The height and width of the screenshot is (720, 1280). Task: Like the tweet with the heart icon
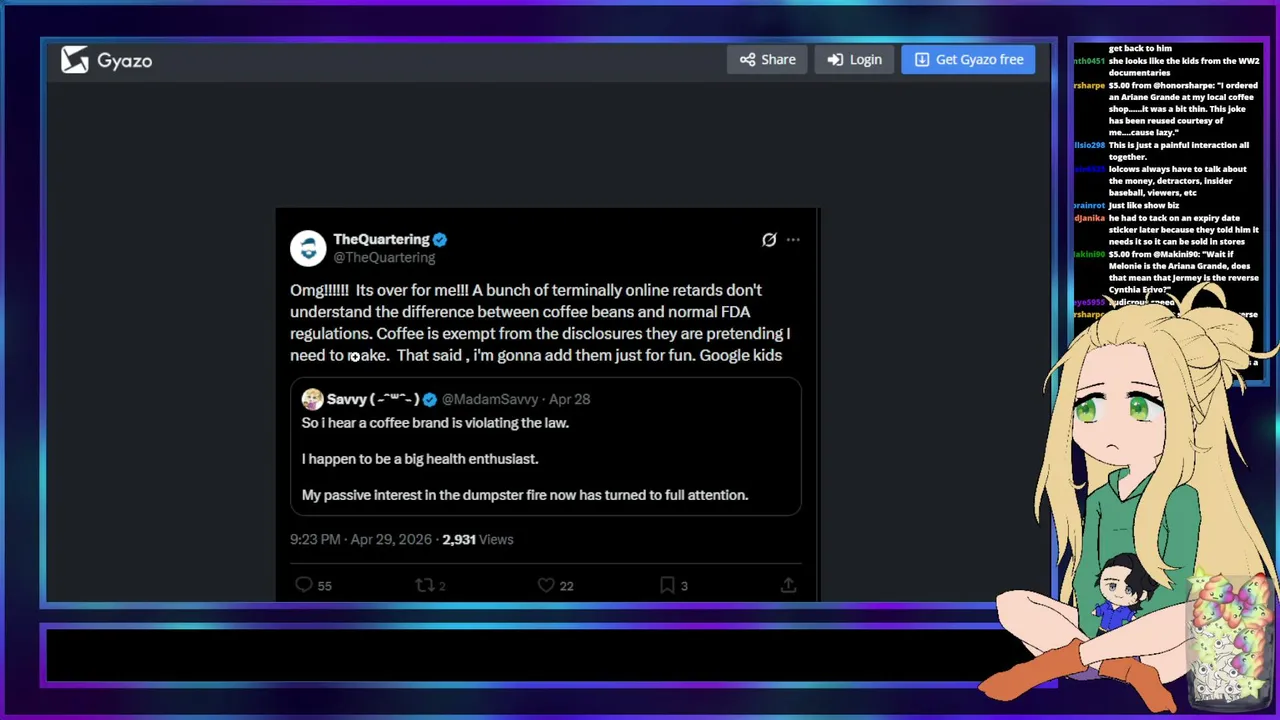point(546,585)
